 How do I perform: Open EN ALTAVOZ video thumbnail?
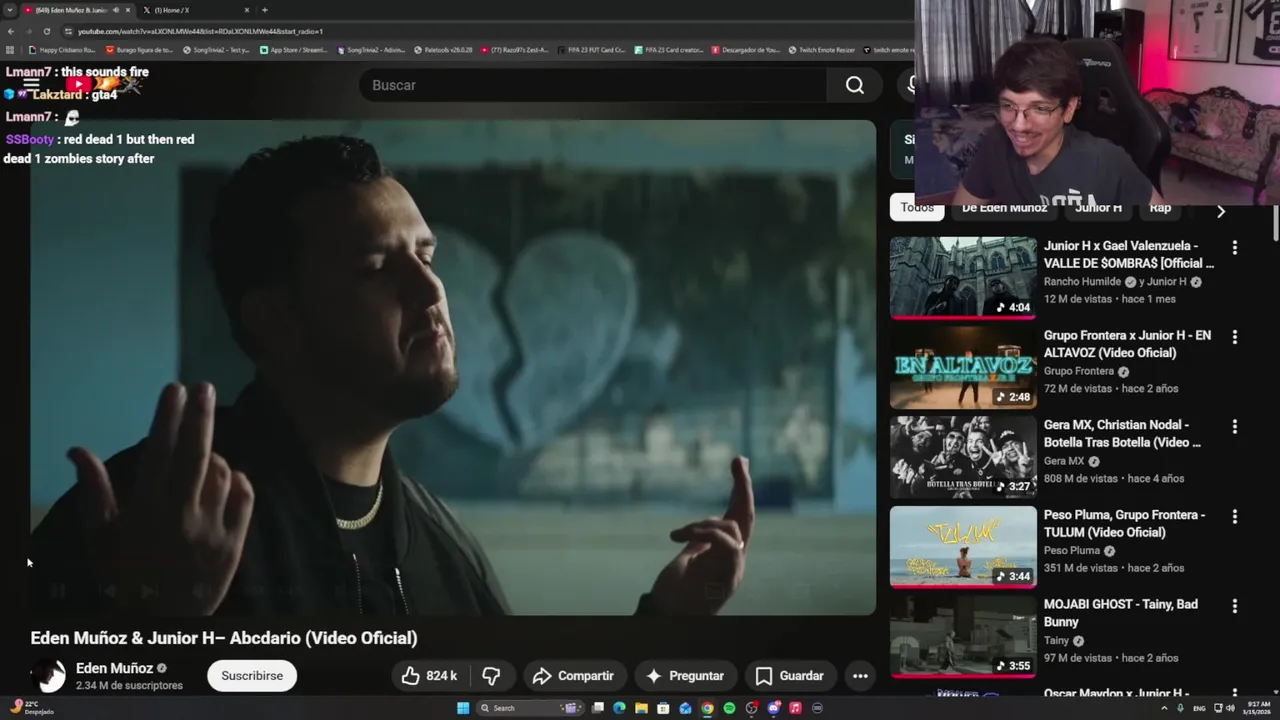[963, 367]
